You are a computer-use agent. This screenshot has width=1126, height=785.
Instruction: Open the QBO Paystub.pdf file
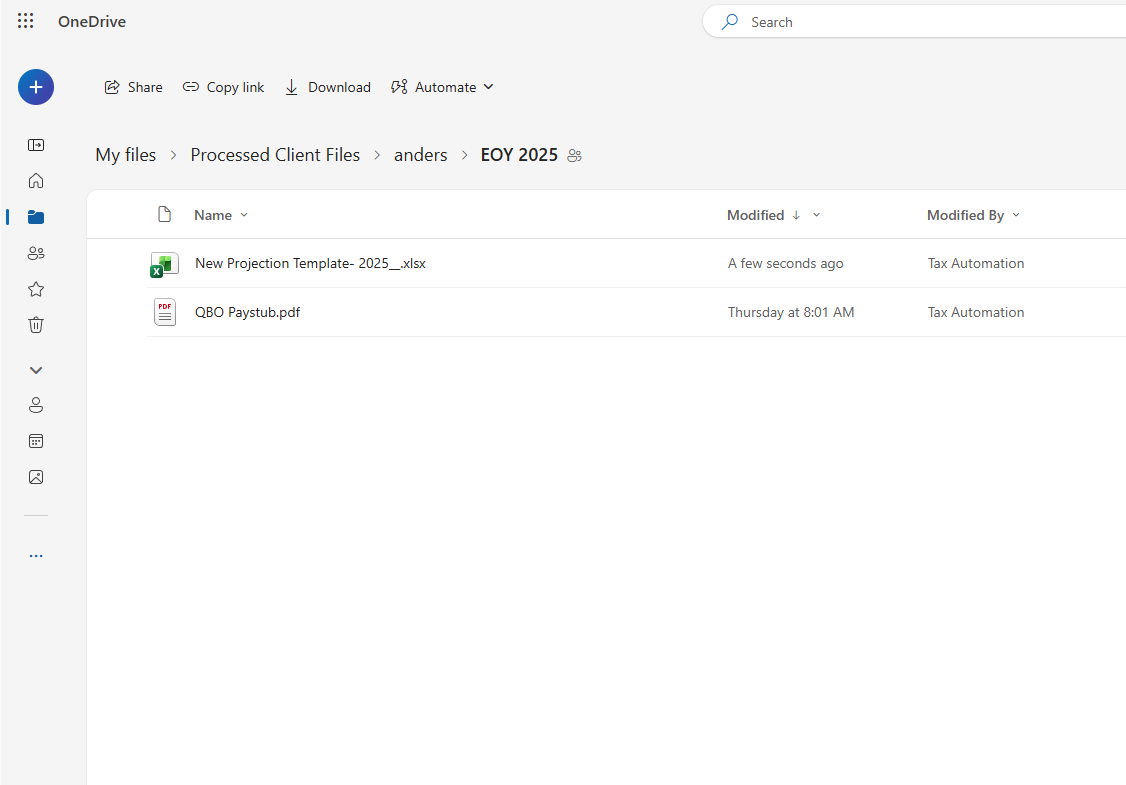pos(247,312)
